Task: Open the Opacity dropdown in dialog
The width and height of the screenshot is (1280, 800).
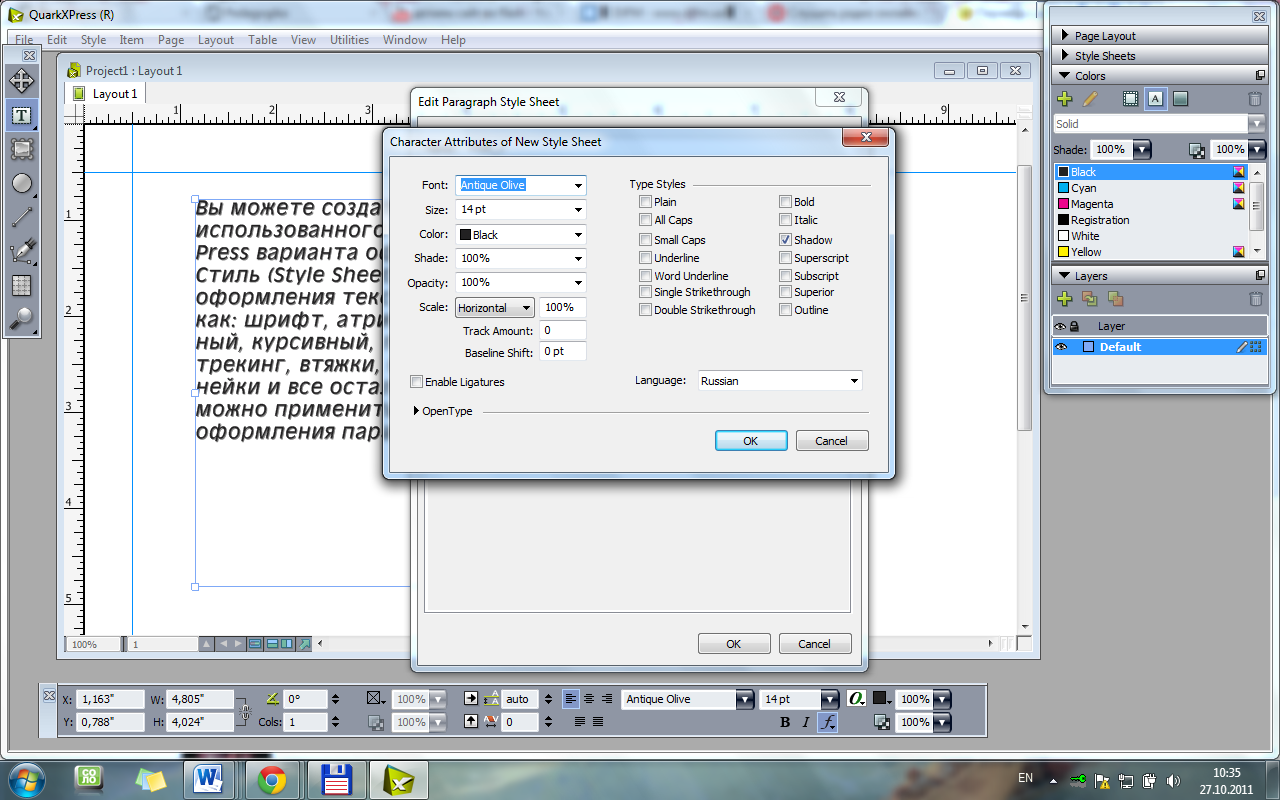Action: click(578, 283)
